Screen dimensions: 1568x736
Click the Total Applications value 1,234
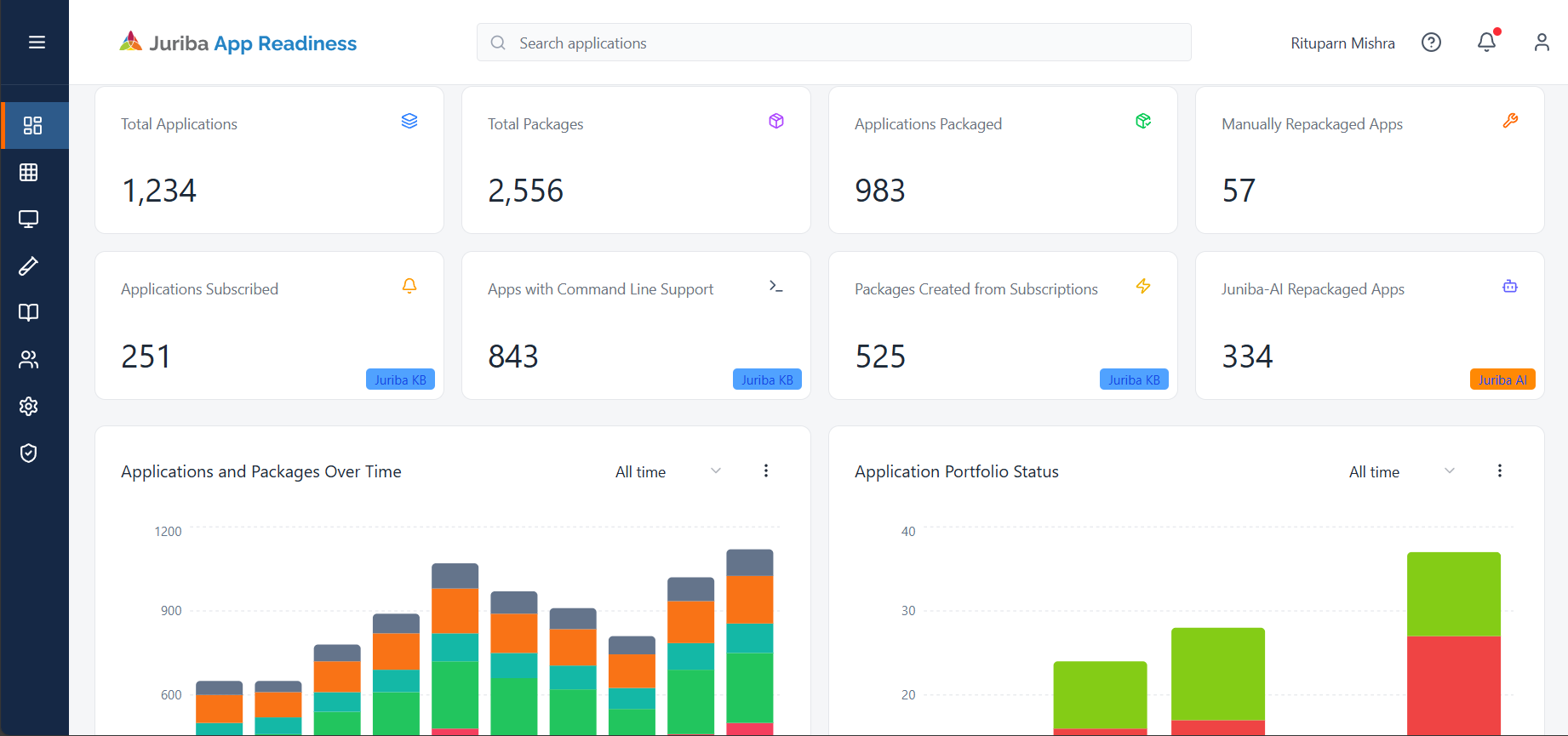point(159,191)
